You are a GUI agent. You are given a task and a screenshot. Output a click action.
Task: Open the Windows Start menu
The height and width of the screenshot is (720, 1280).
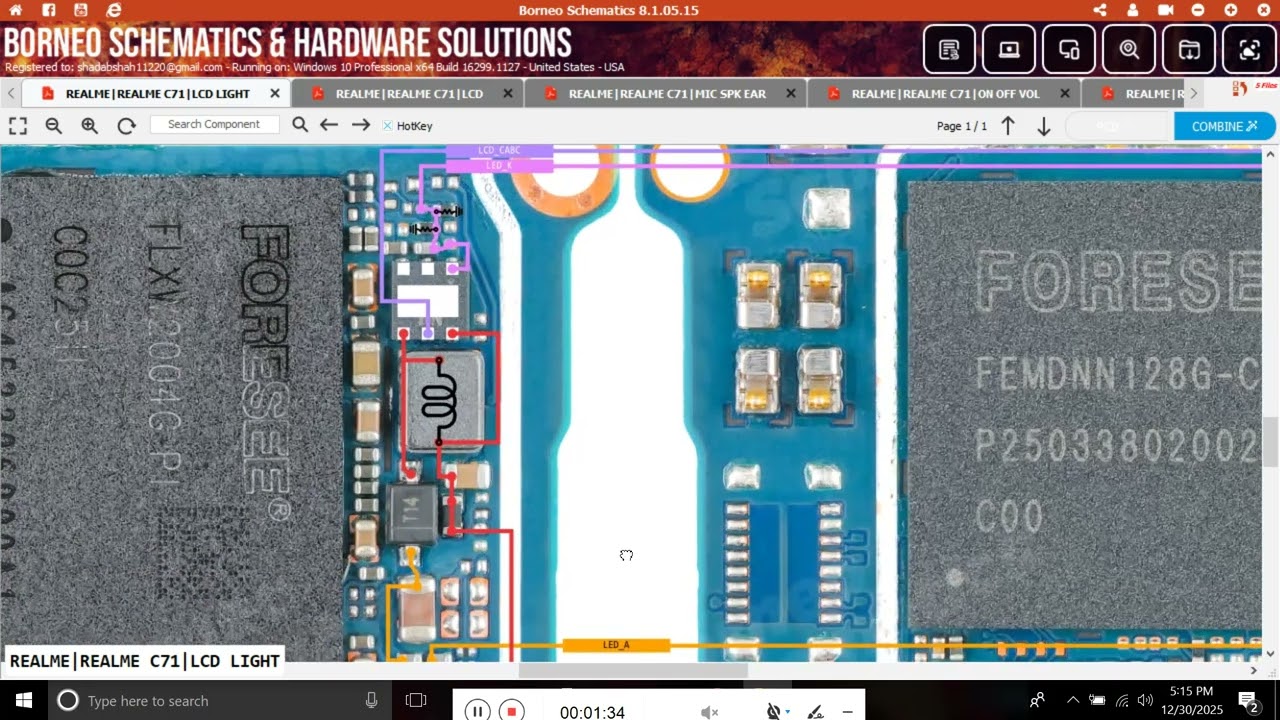click(x=24, y=700)
